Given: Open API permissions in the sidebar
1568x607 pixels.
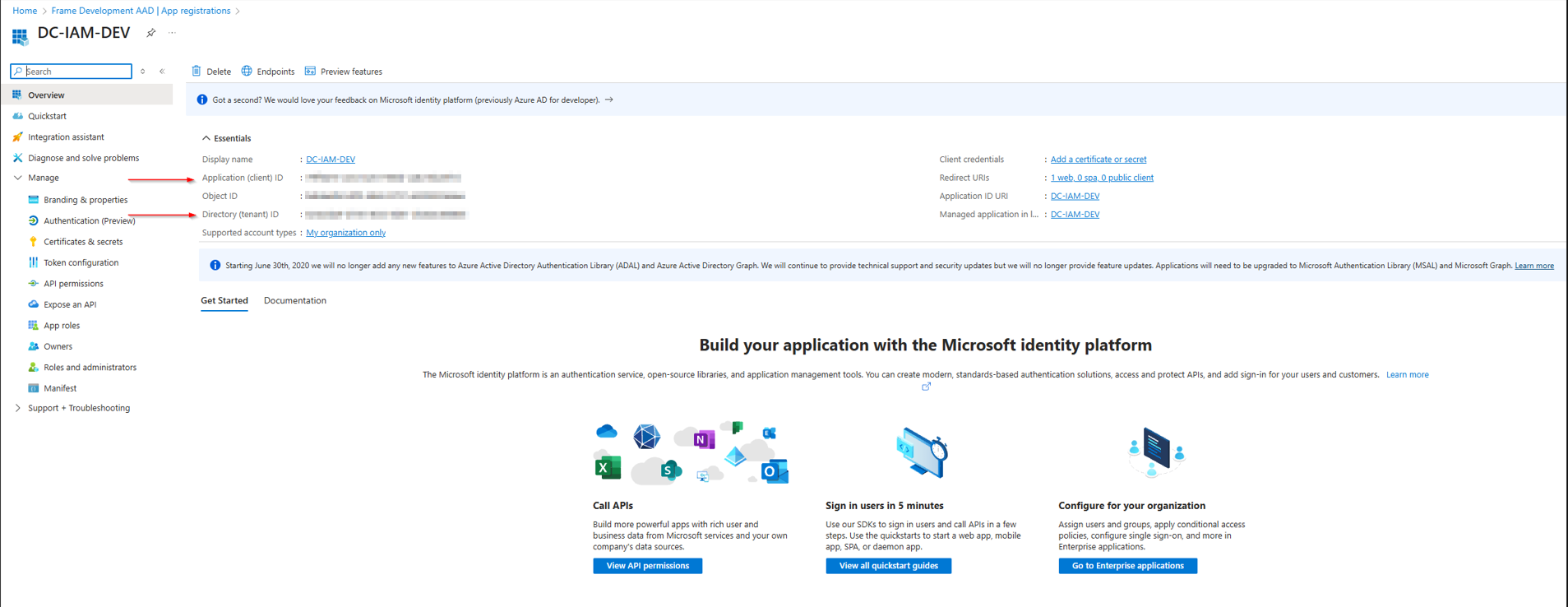Looking at the screenshot, I should pos(73,284).
